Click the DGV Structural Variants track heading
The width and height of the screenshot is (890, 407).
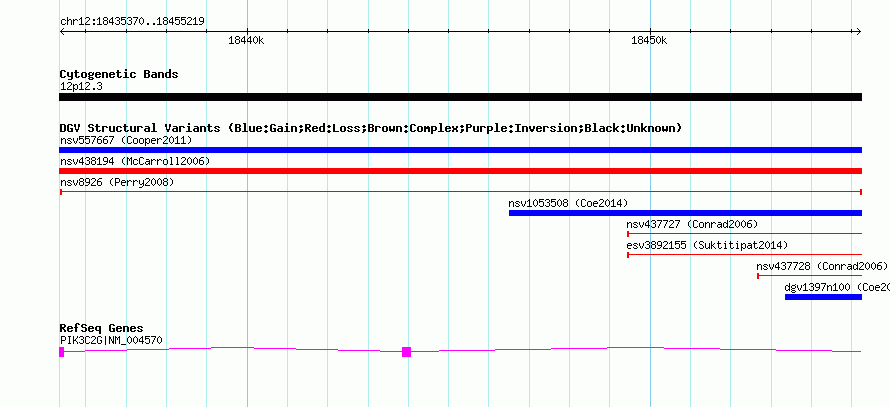[371, 128]
